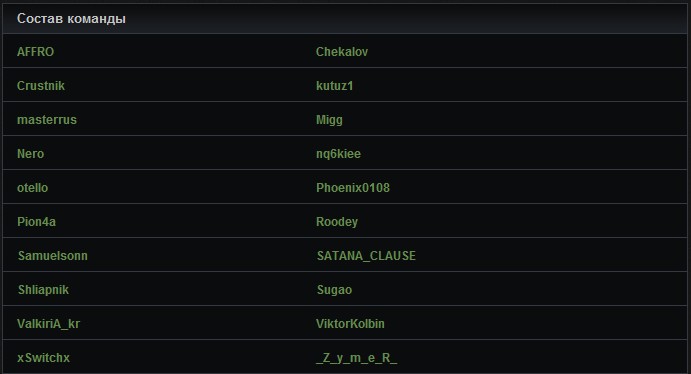The width and height of the screenshot is (691, 374).
Task: View masterrus profile
Action: (x=47, y=120)
